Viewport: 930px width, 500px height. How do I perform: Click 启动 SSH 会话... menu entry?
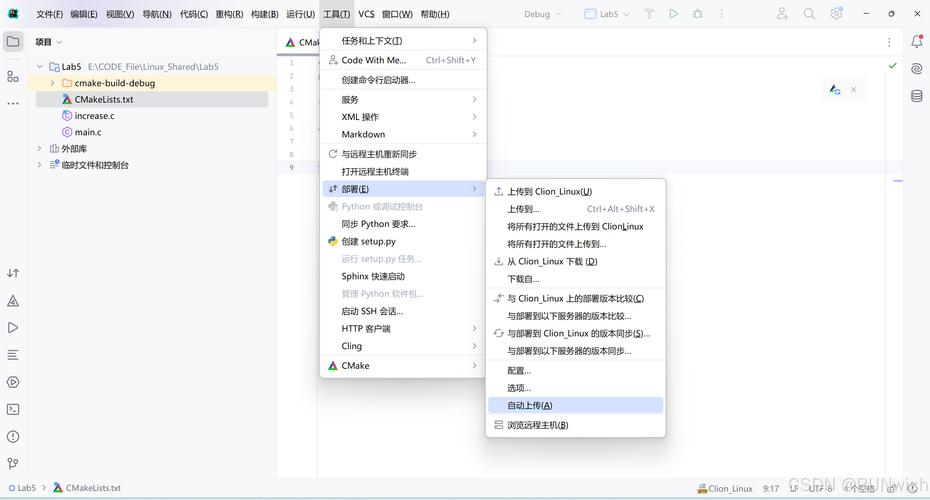[x=403, y=311]
